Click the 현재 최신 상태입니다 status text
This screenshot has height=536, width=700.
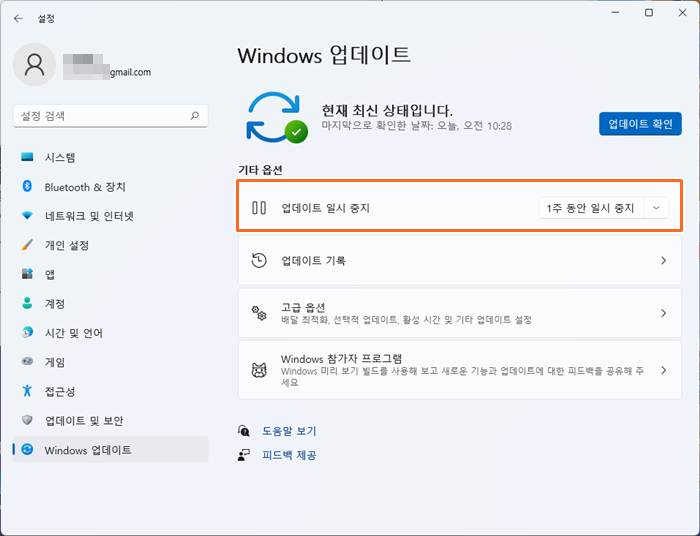[387, 110]
